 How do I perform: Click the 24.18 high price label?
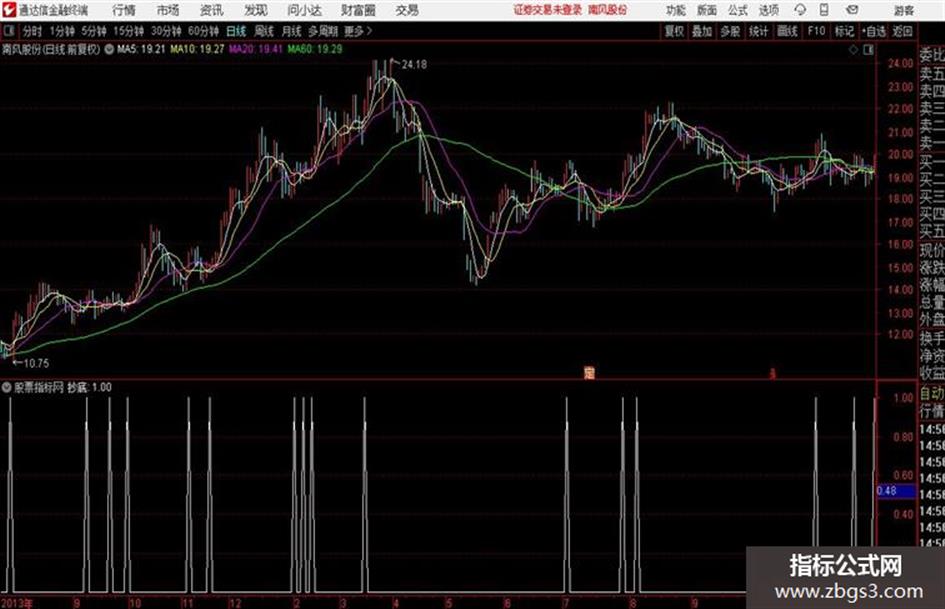(414, 65)
